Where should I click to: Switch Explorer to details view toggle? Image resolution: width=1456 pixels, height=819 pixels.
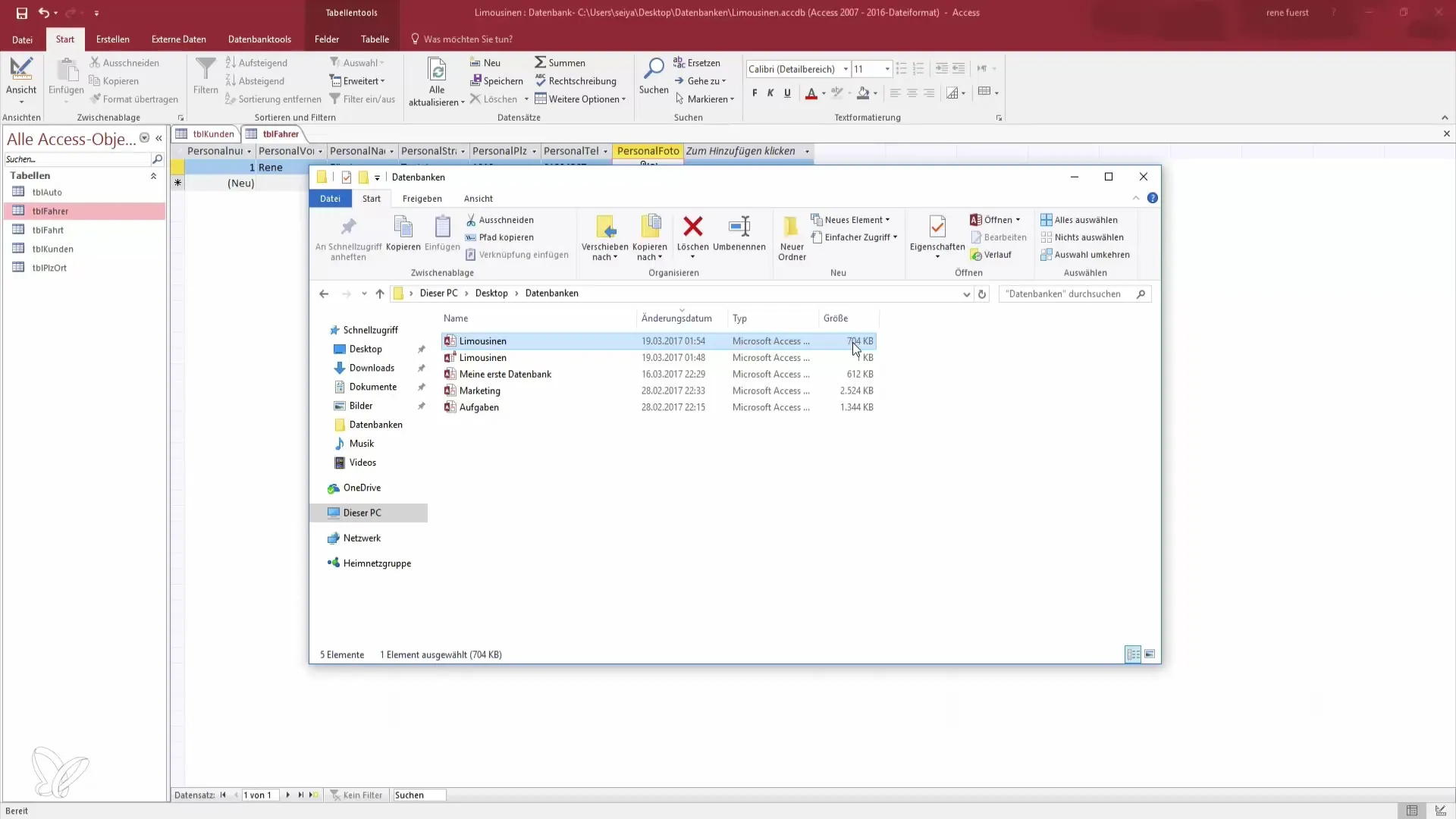pos(1133,654)
